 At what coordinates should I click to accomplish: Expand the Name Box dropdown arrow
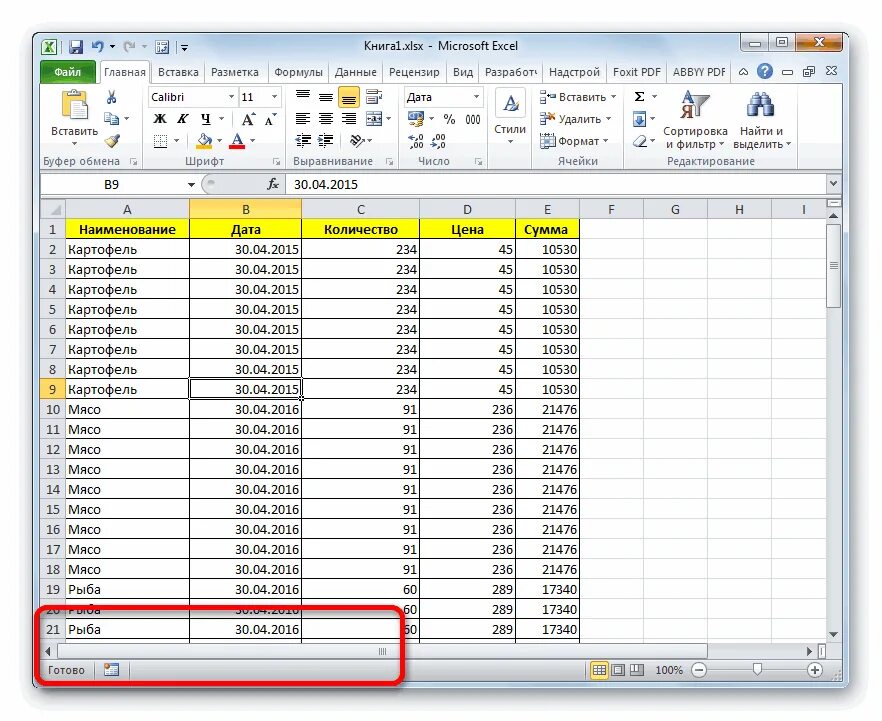191,184
